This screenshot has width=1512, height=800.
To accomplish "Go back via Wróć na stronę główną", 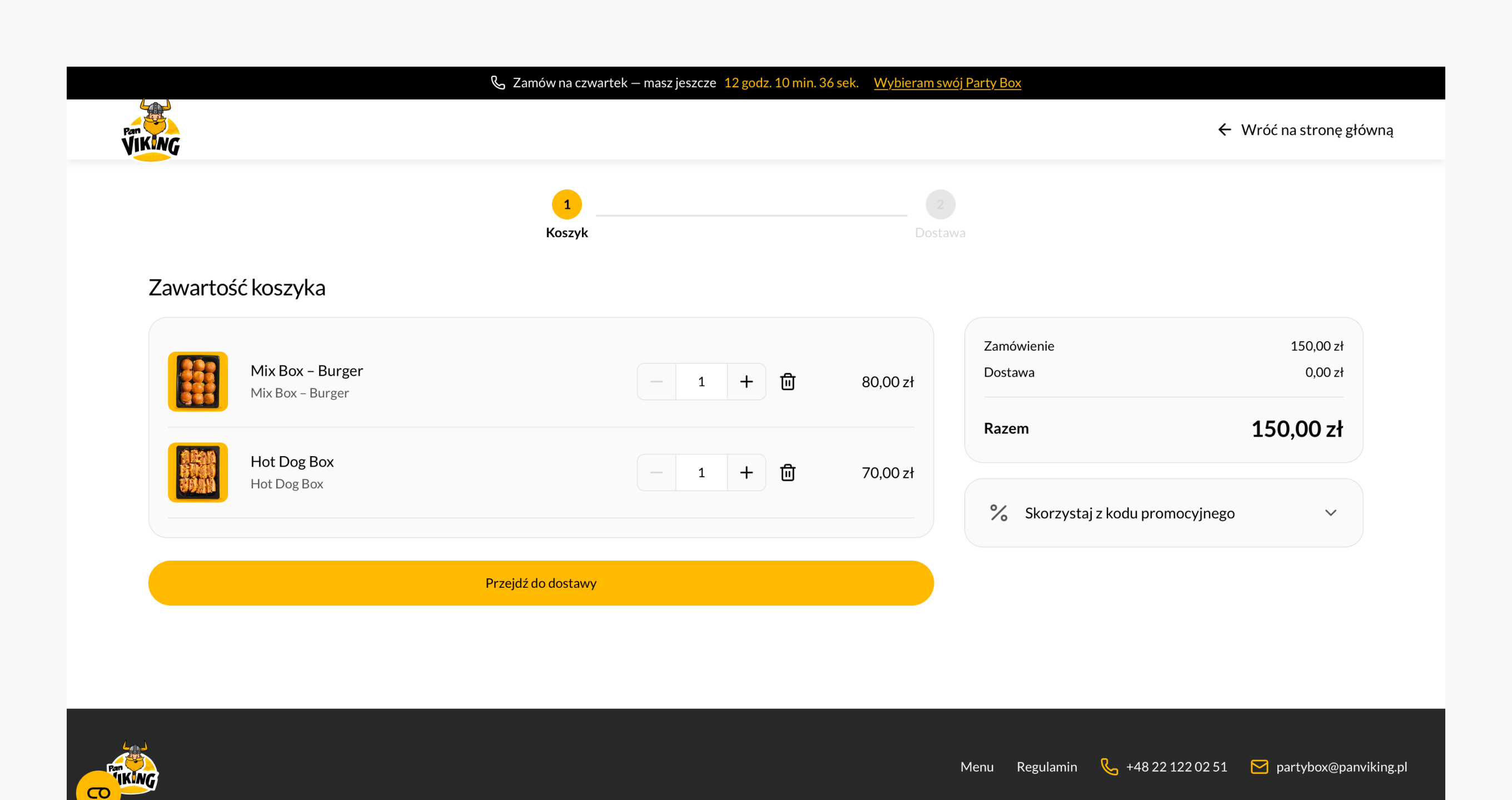I will 1316,129.
